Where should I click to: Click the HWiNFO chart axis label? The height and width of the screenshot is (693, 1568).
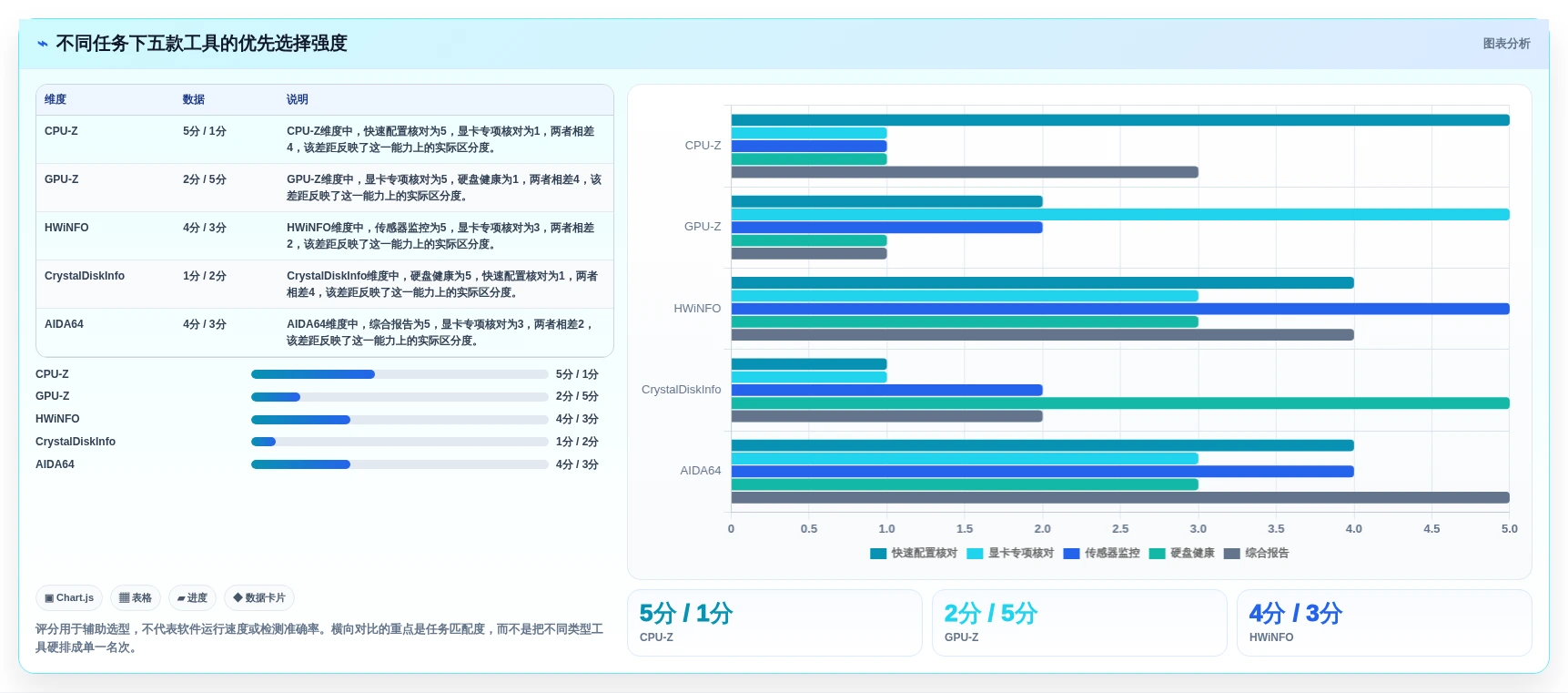click(697, 309)
